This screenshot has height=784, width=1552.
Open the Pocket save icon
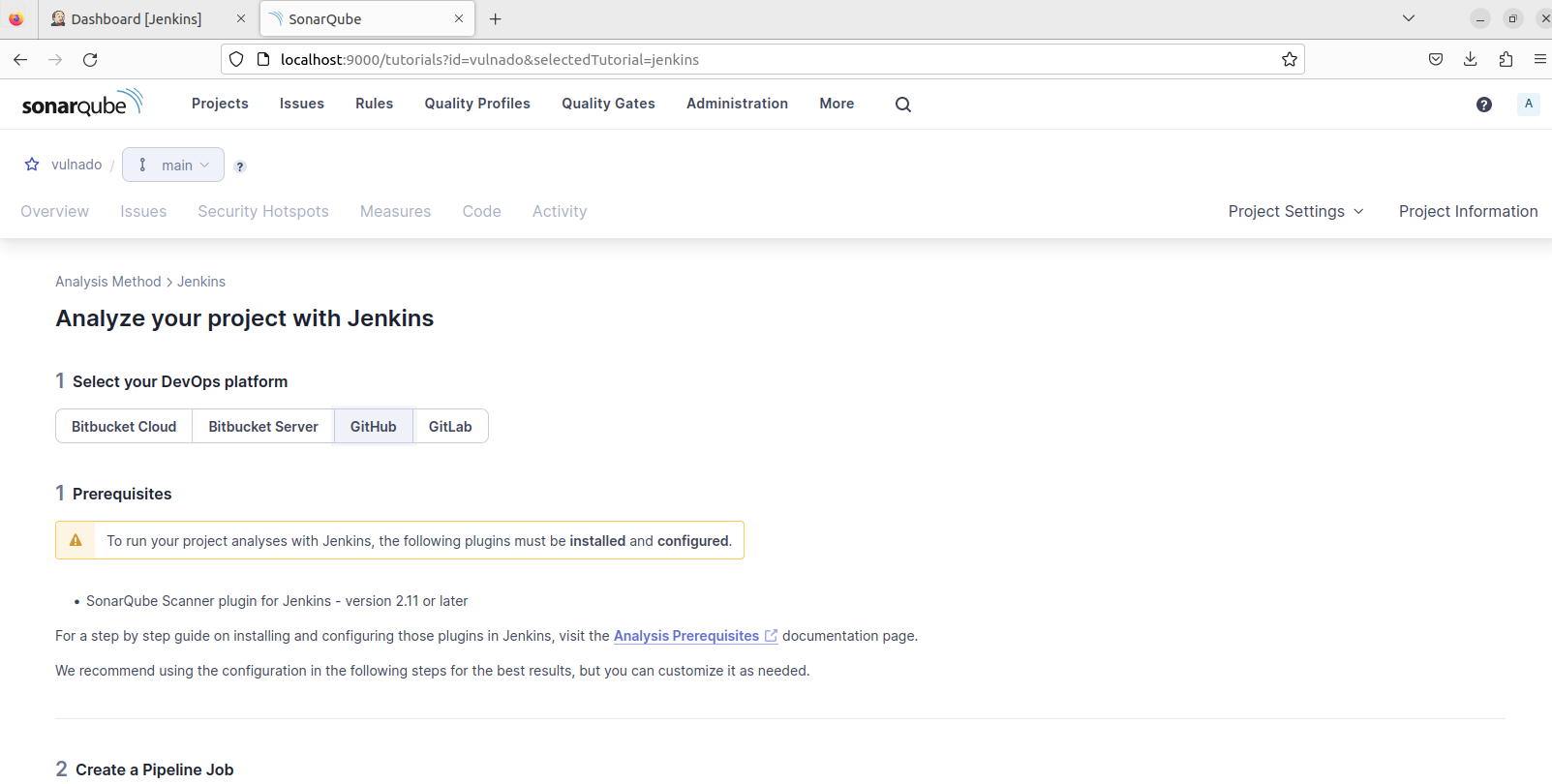pos(1436,60)
